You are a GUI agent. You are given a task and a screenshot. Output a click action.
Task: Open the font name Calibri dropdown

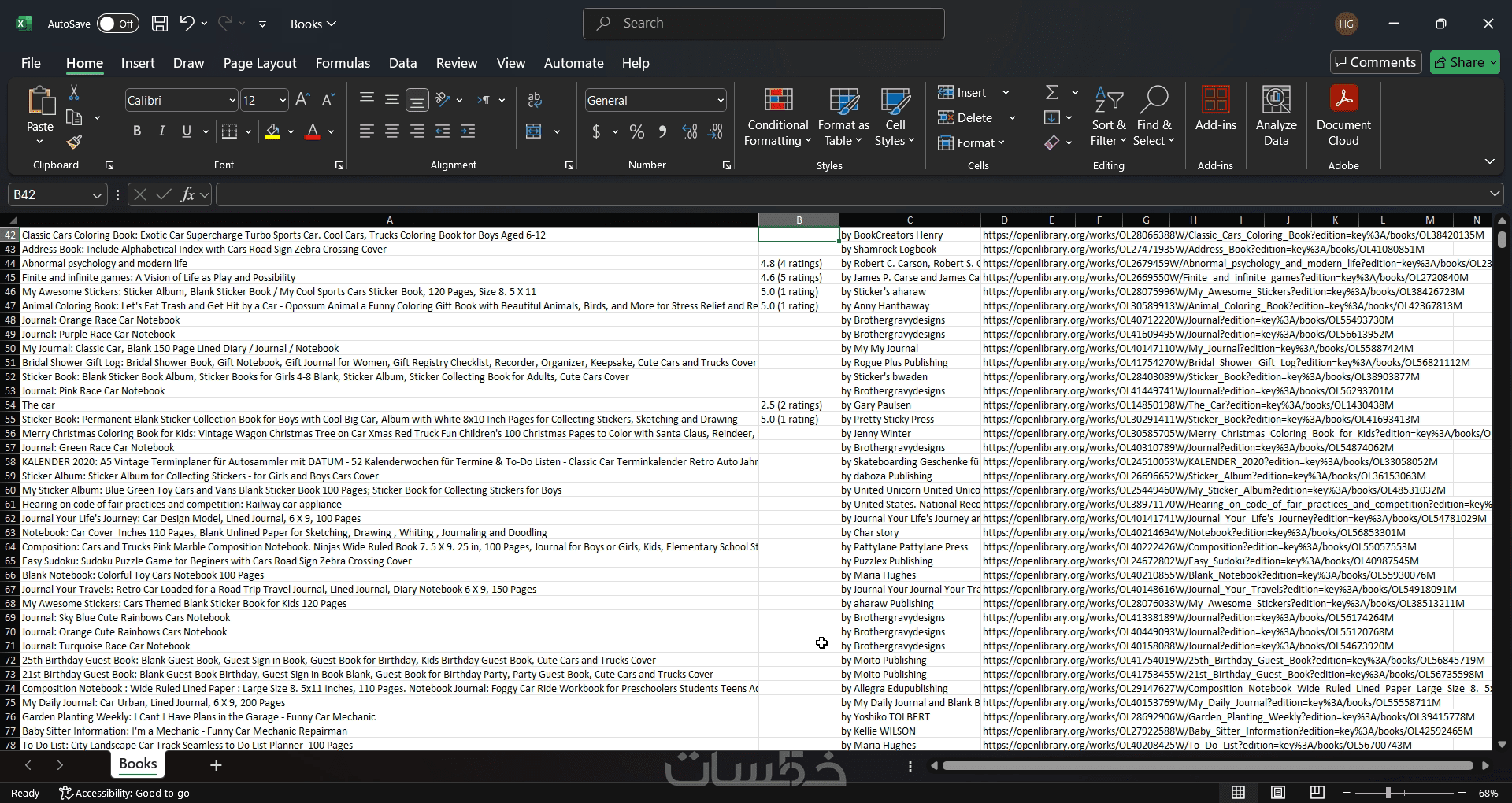tap(232, 101)
